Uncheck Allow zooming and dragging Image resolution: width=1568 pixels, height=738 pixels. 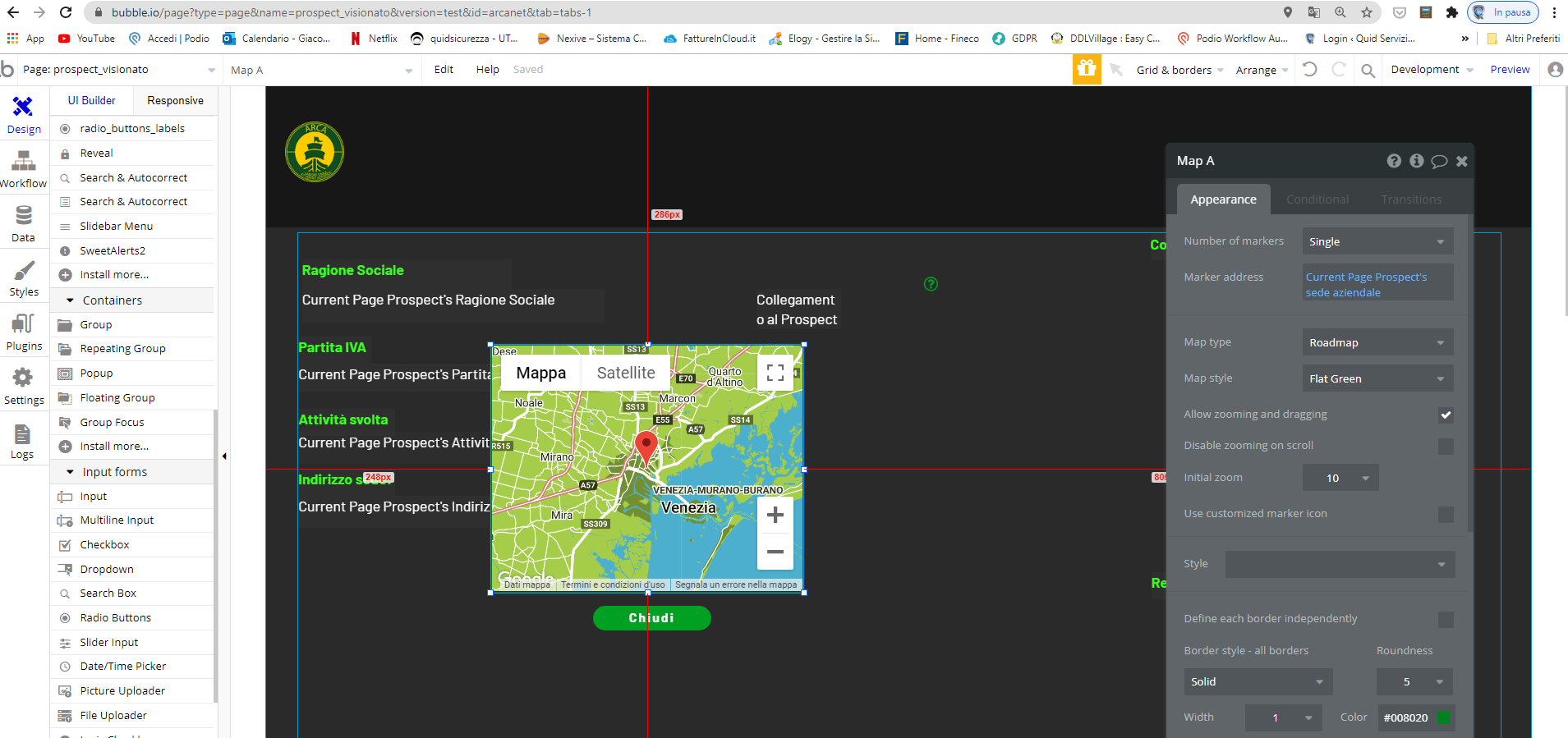(1446, 415)
